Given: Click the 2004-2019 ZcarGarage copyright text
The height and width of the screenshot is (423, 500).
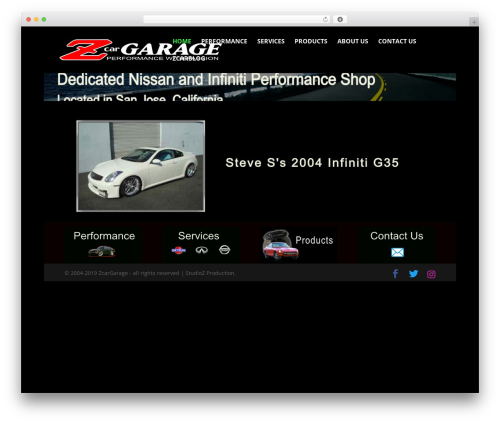Looking at the screenshot, I should (x=122, y=273).
